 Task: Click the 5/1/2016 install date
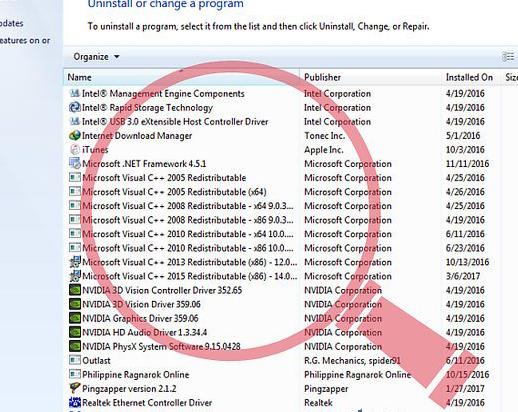(x=463, y=136)
